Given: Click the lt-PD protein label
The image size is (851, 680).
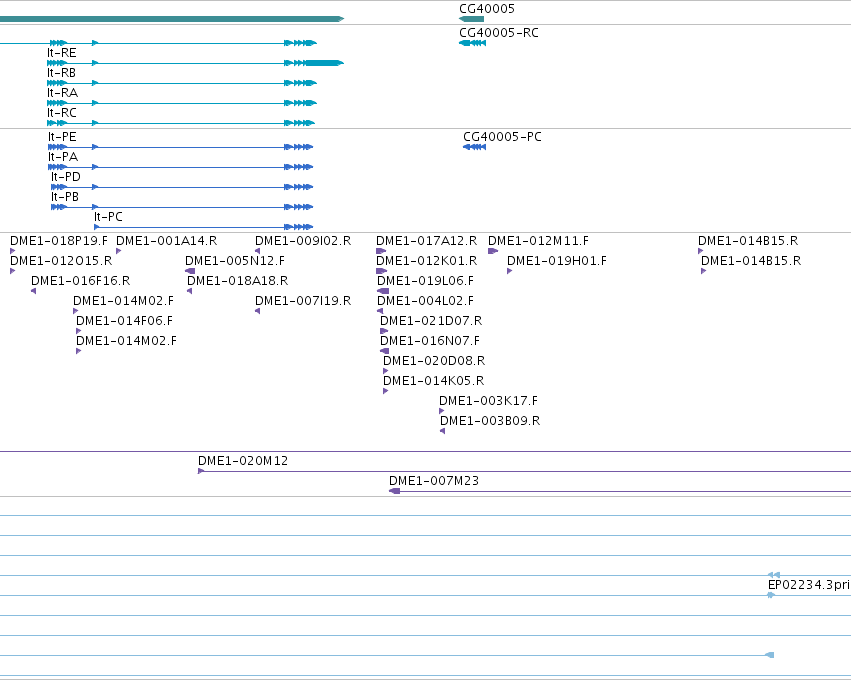Looking at the screenshot, I should [65, 177].
